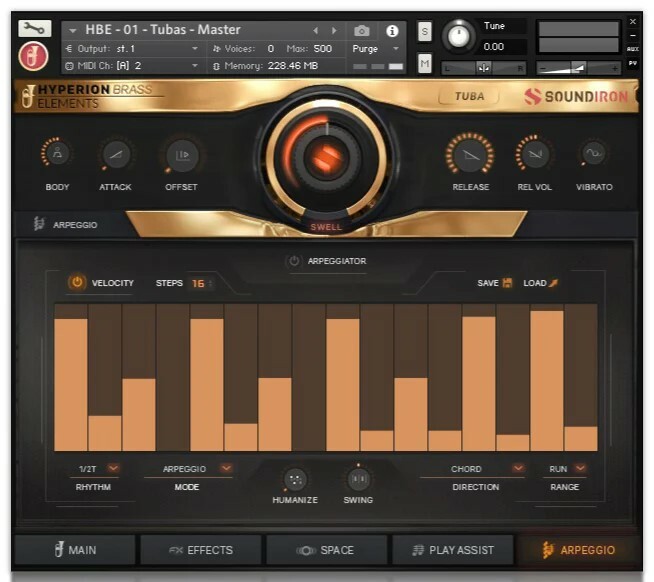
Task: Set velocity of step 4 empty bar
Action: click(x=173, y=377)
